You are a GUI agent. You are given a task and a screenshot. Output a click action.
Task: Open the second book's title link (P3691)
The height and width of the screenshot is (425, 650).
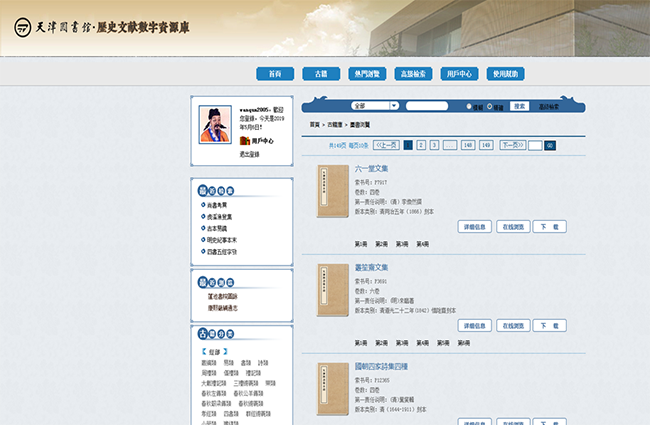(371, 267)
